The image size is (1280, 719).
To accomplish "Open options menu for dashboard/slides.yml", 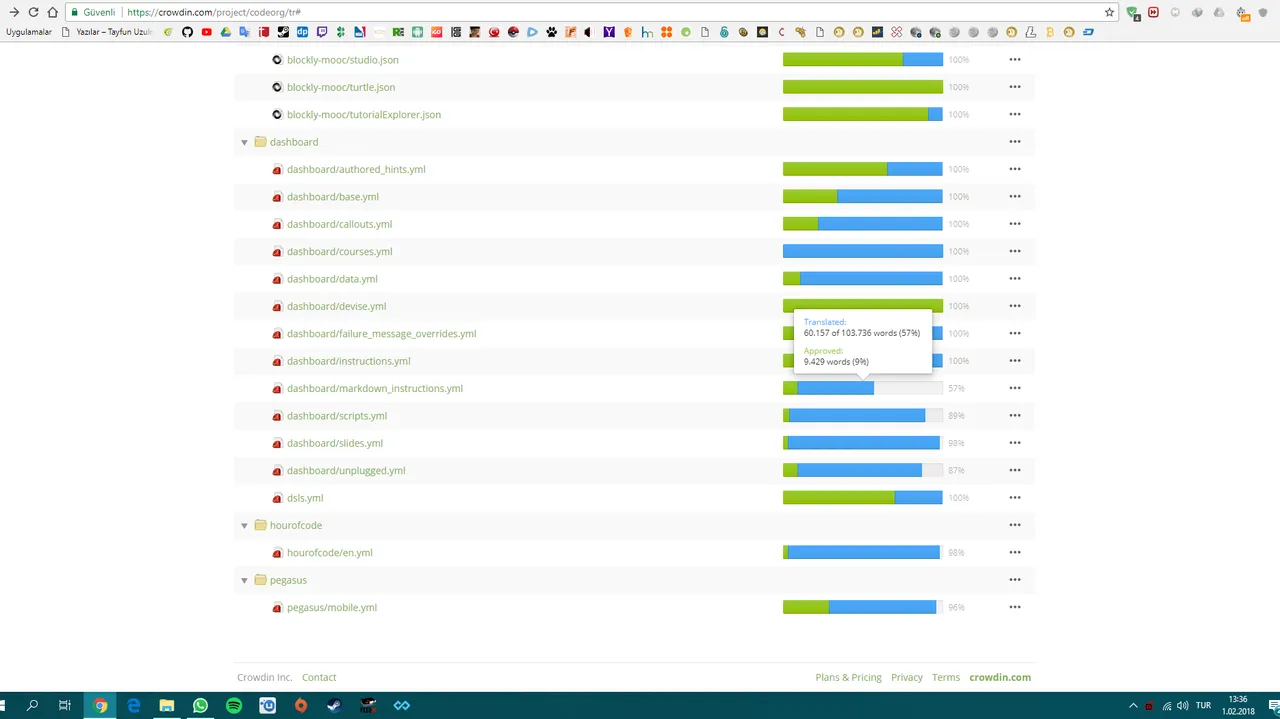I will [x=1015, y=443].
